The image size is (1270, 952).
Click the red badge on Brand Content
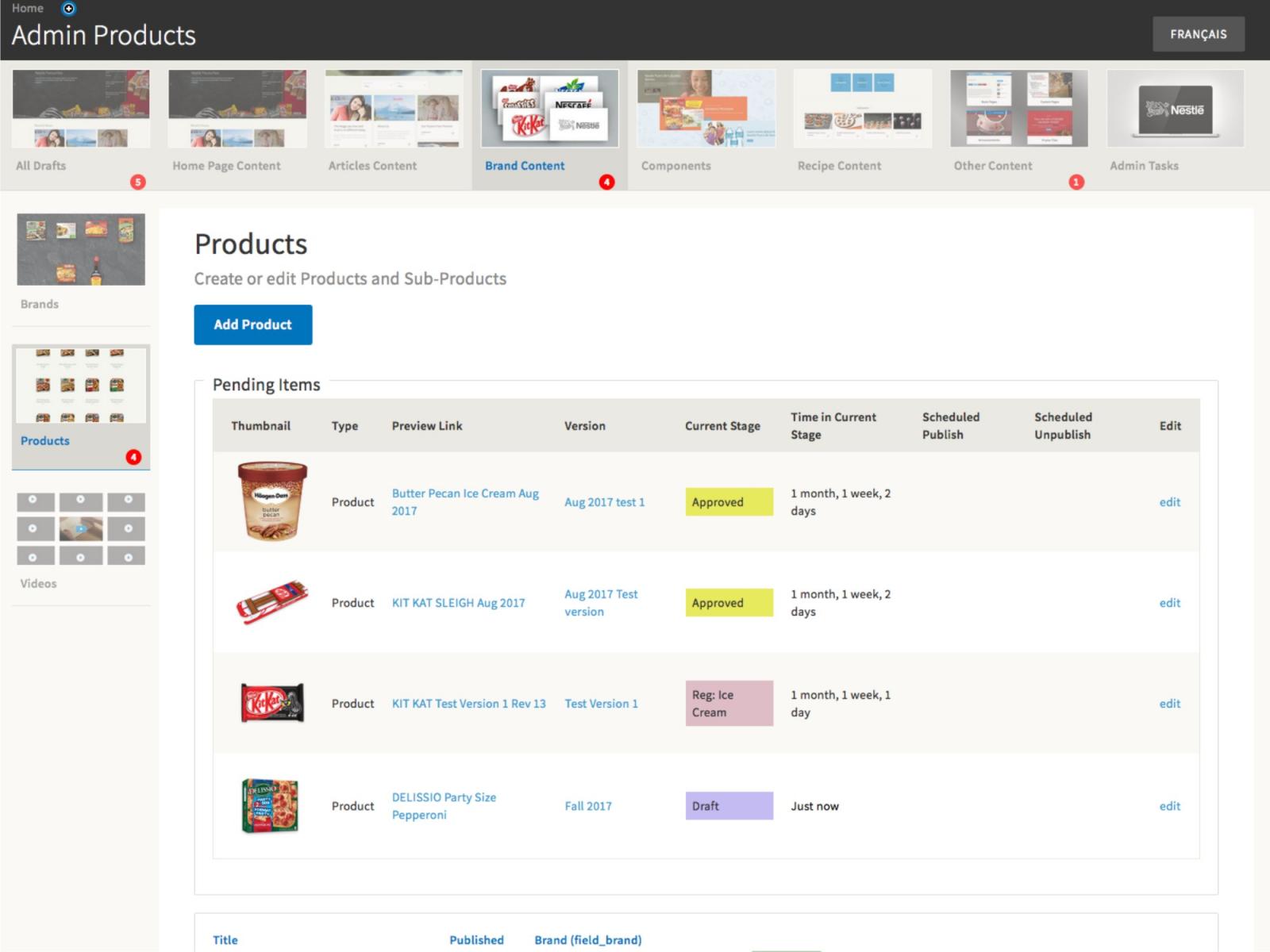tap(607, 182)
